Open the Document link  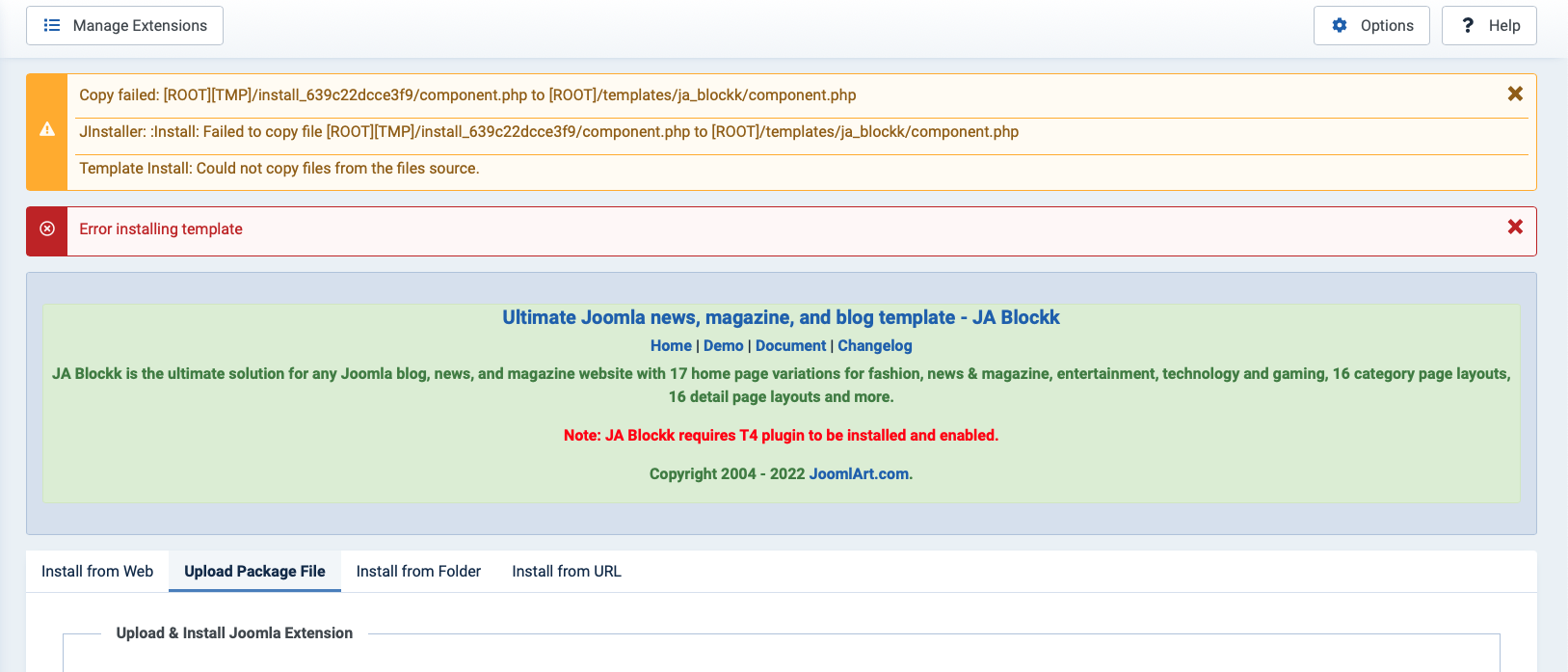click(x=790, y=345)
